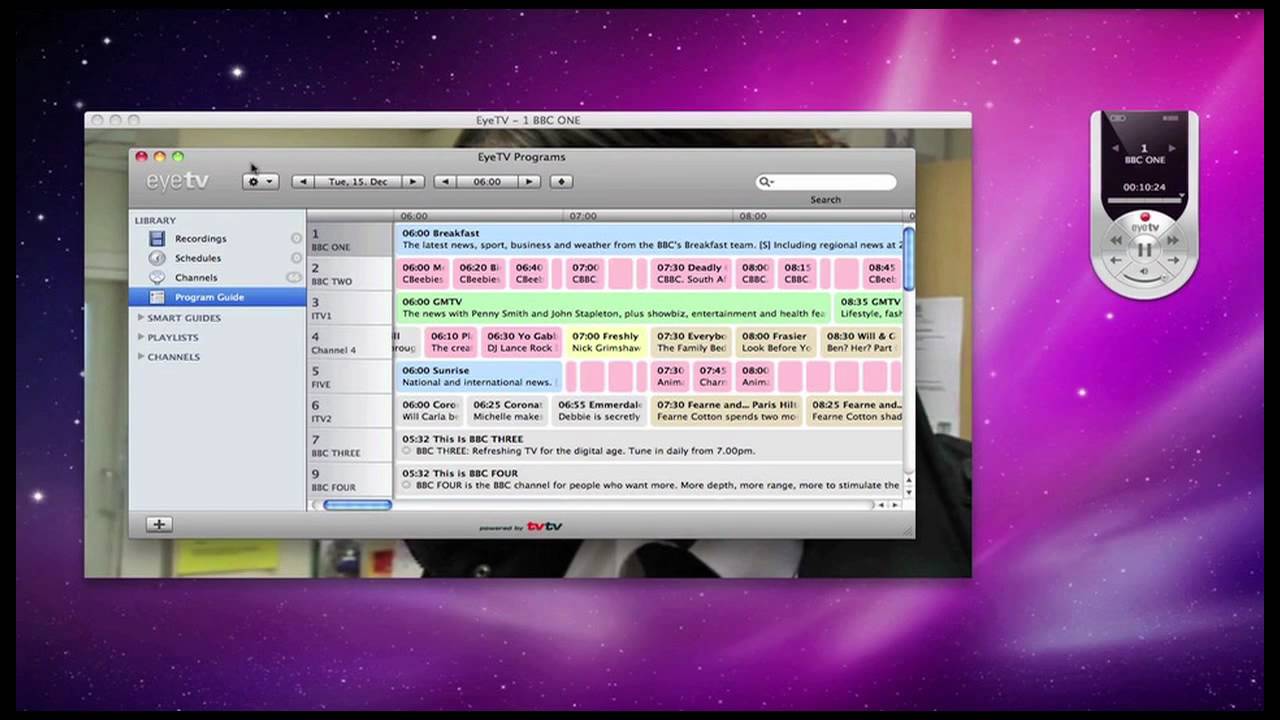
Task: Select the 06:00 GMTV programme
Action: 613,308
